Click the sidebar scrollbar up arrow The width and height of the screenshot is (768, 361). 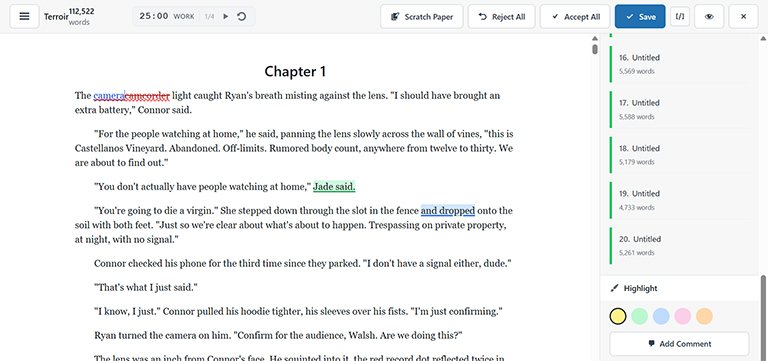click(763, 38)
